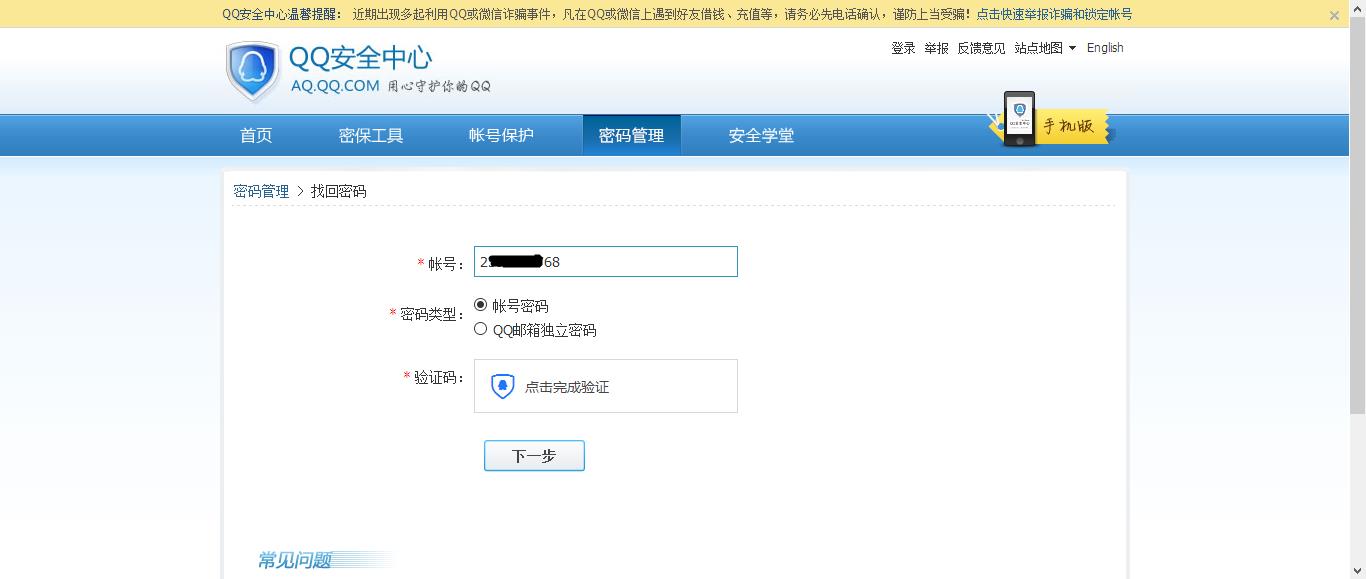
Task: Open the 安全学堂 nav tab
Action: pos(761,135)
